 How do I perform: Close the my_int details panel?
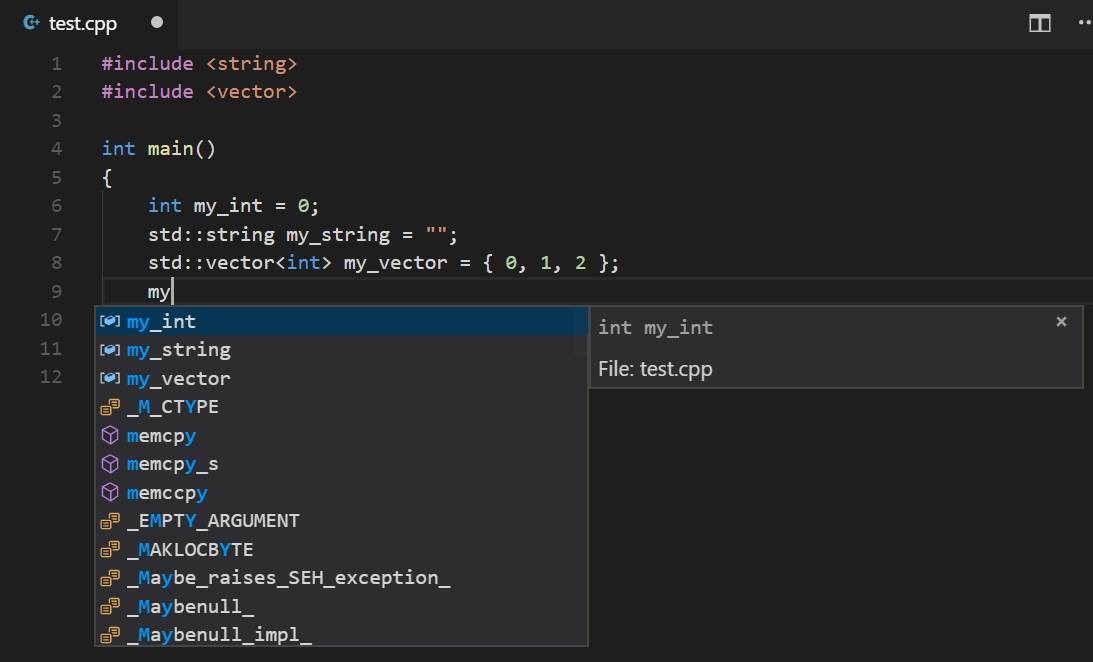point(1061,321)
